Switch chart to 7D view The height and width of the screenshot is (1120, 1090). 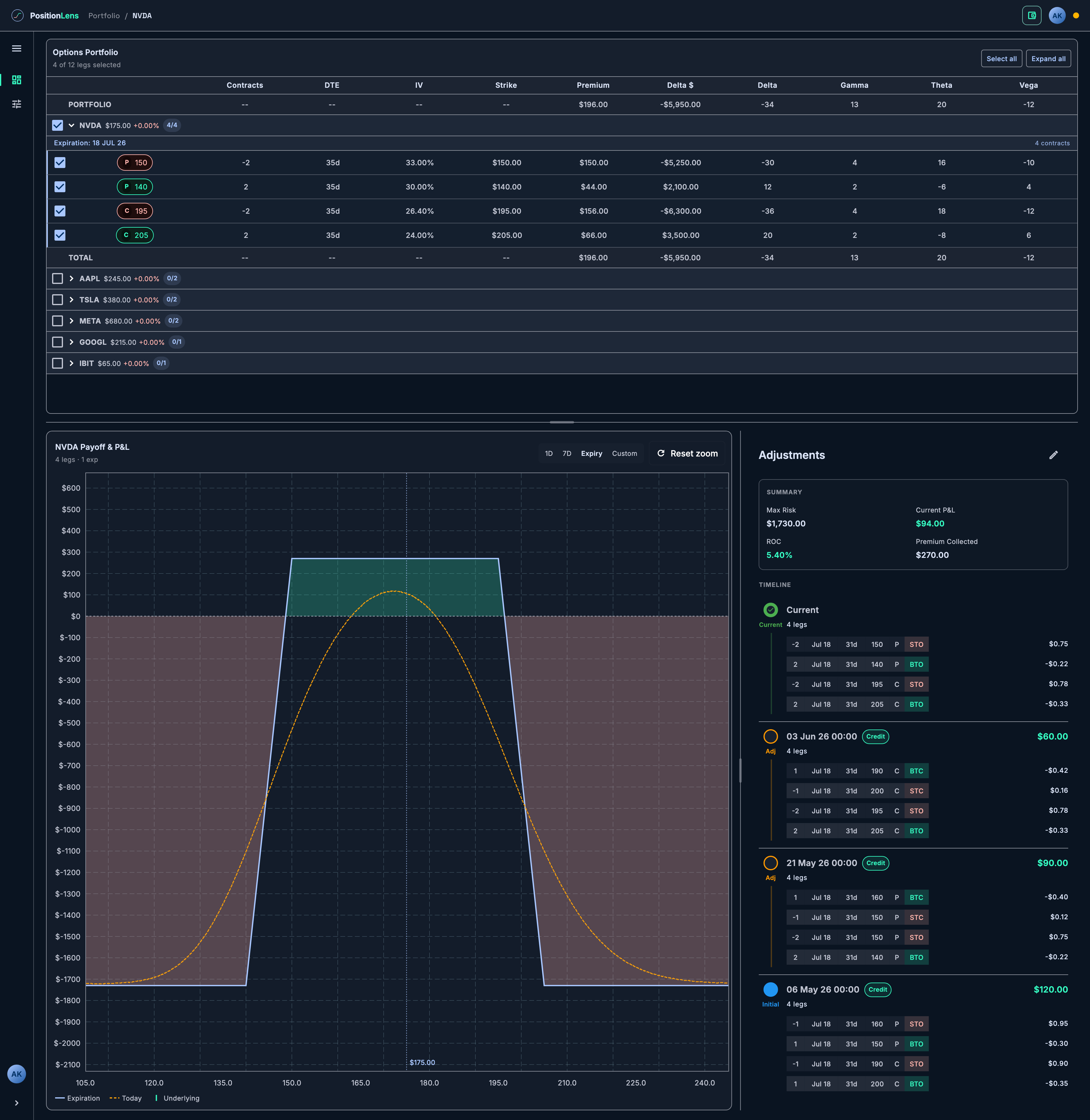click(567, 453)
